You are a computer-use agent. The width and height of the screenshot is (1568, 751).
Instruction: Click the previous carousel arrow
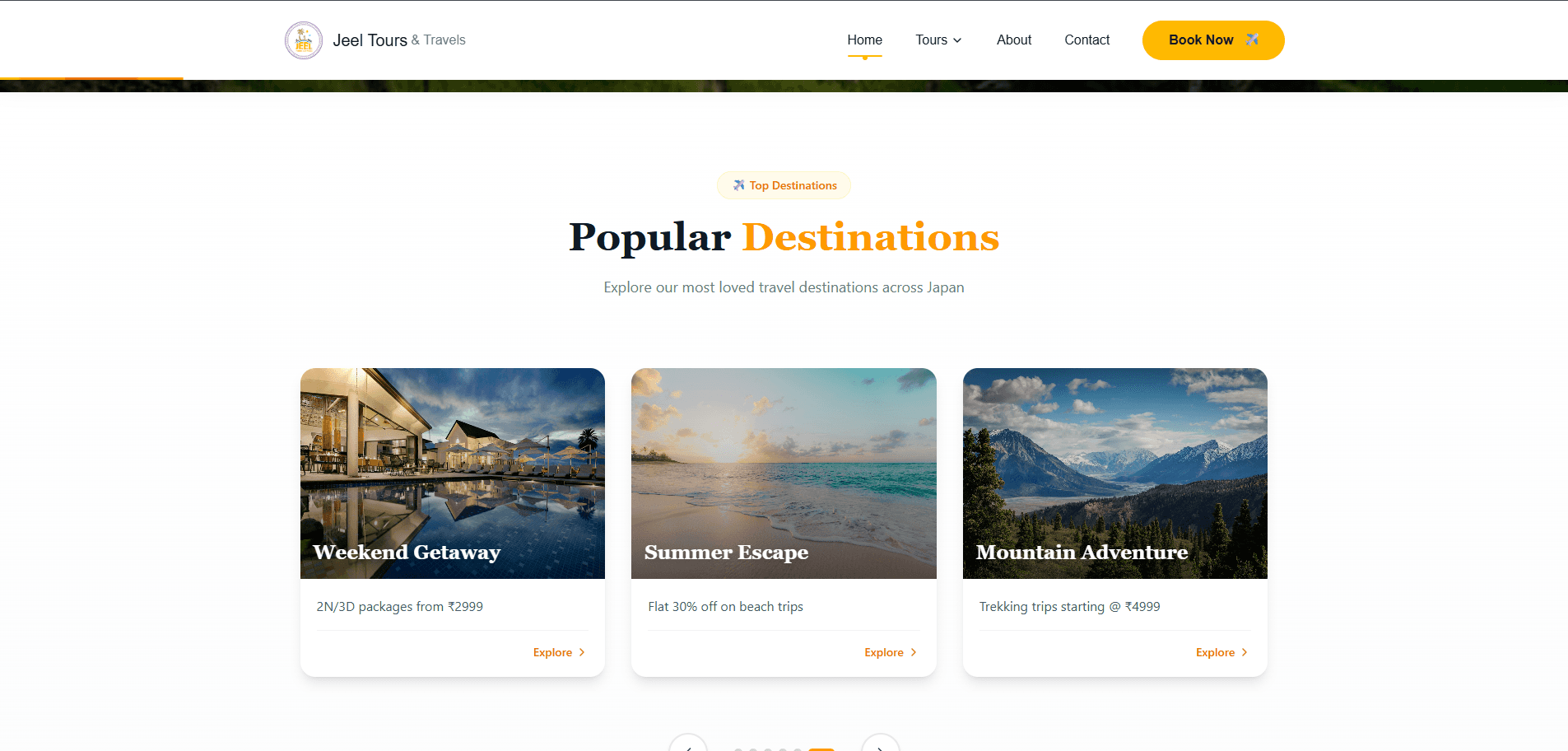point(688,744)
